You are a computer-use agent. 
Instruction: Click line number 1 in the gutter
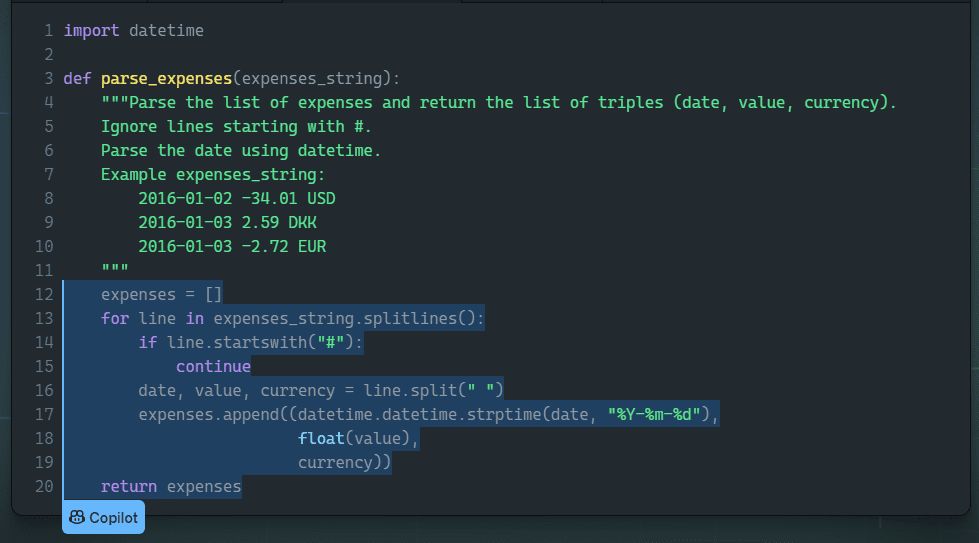click(x=48, y=31)
